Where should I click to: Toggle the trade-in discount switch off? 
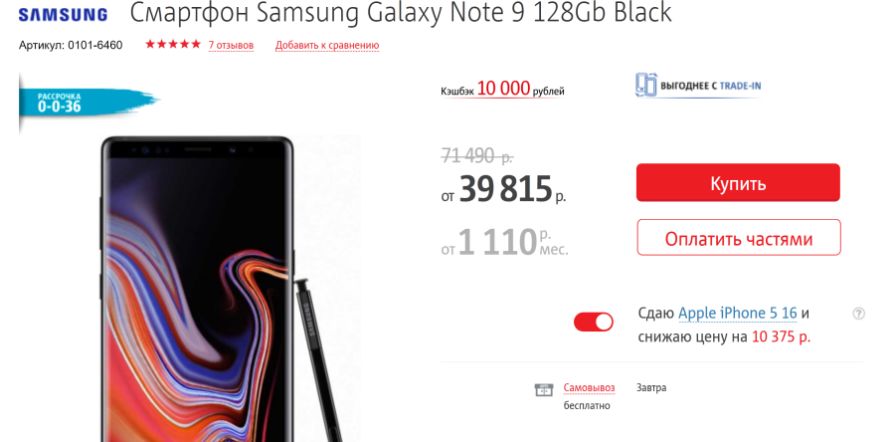pyautogui.click(x=594, y=322)
